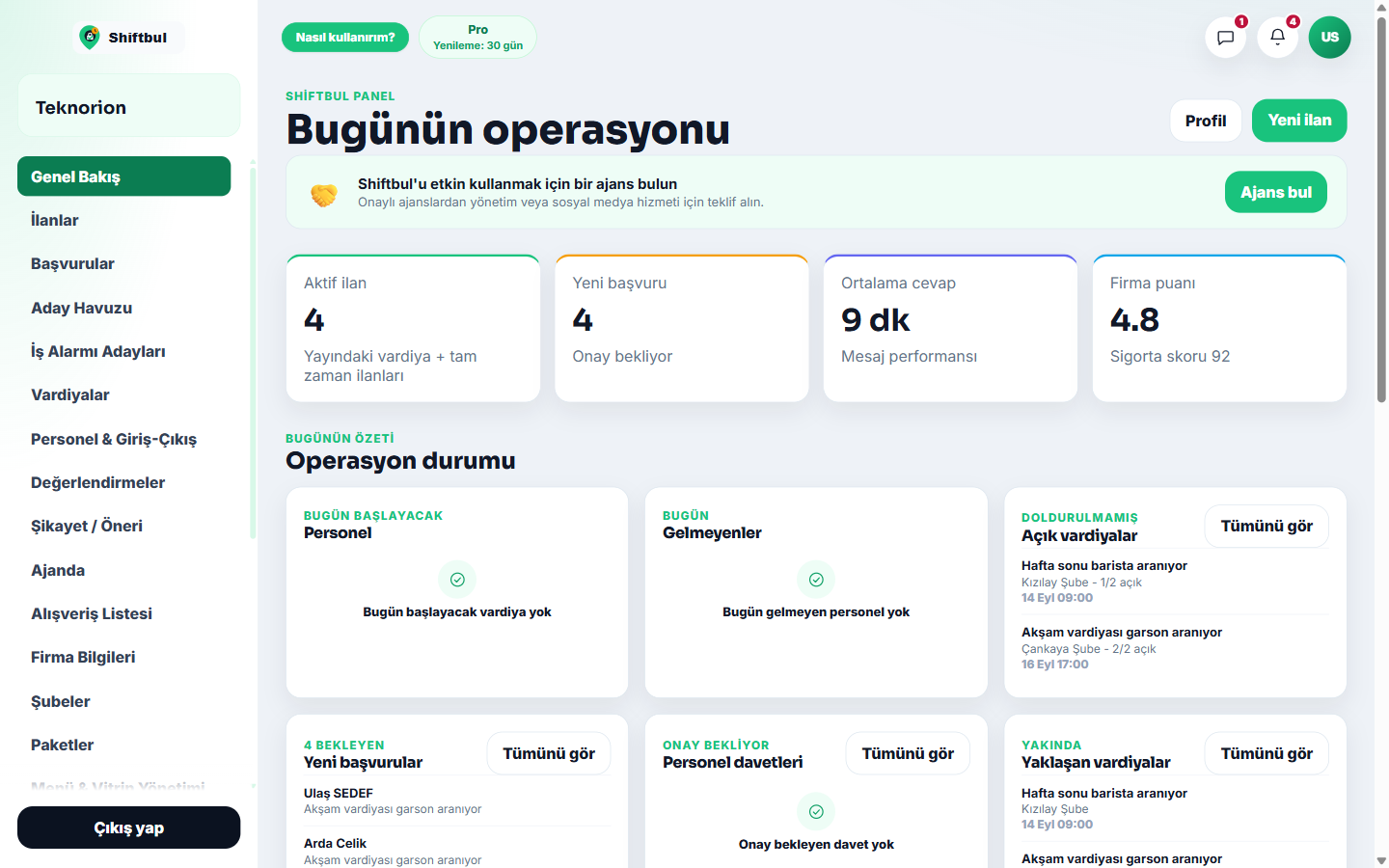Open 'Akşam vardiyası garson aranıyor' Çankaya Şube entry
Viewport: 1389px width, 868px height.
pos(1175,648)
